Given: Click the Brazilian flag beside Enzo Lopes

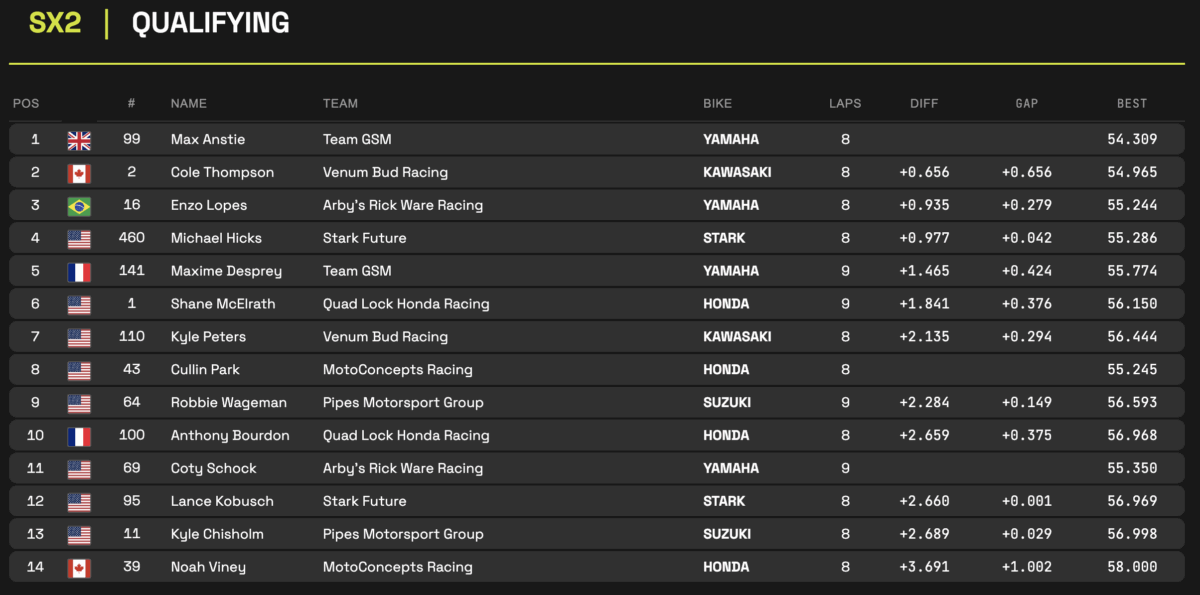Looking at the screenshot, I should tap(79, 206).
